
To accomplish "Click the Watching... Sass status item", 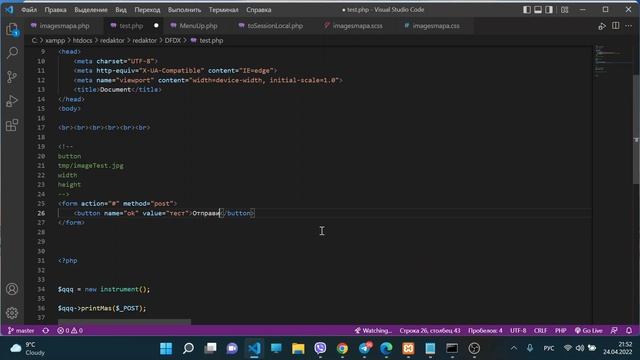I will pos(373,331).
